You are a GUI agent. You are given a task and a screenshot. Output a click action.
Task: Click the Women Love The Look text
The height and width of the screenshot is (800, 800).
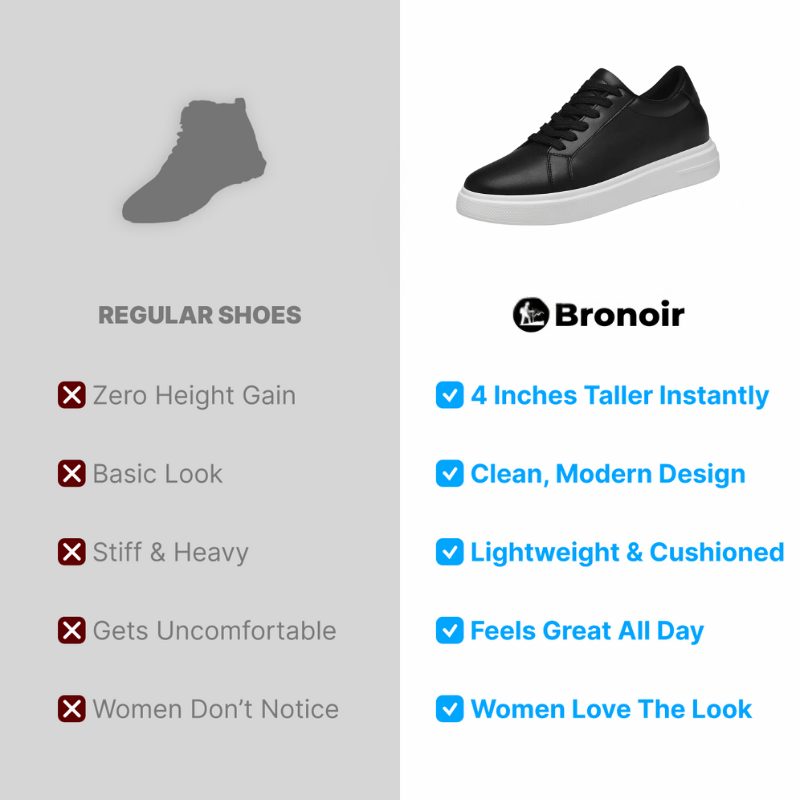(x=611, y=709)
